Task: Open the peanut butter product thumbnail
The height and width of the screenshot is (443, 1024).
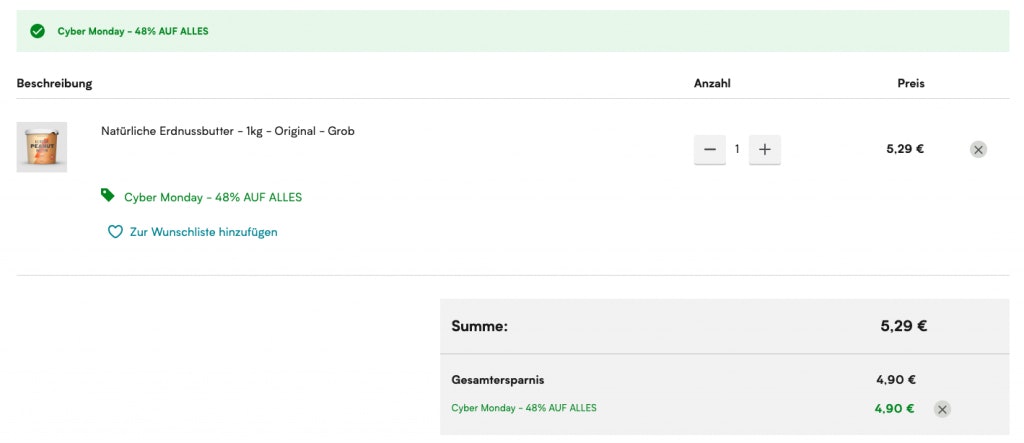Action: [42, 147]
